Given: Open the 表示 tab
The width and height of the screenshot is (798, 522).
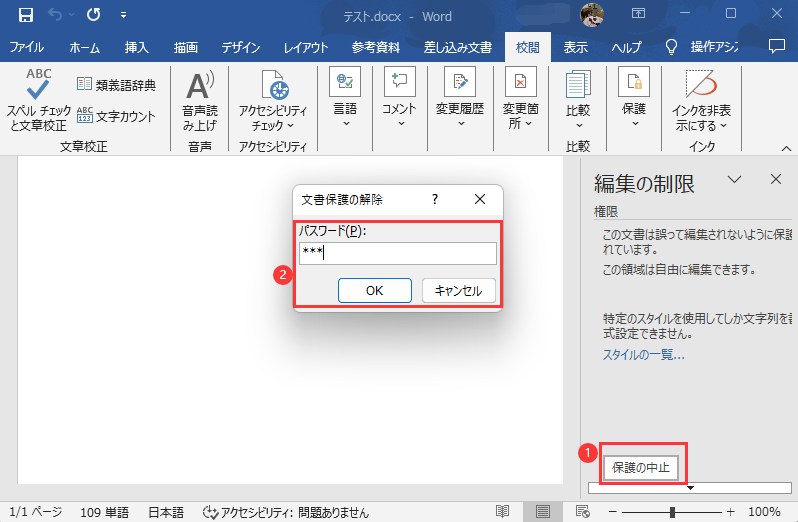Looking at the screenshot, I should coord(576,47).
